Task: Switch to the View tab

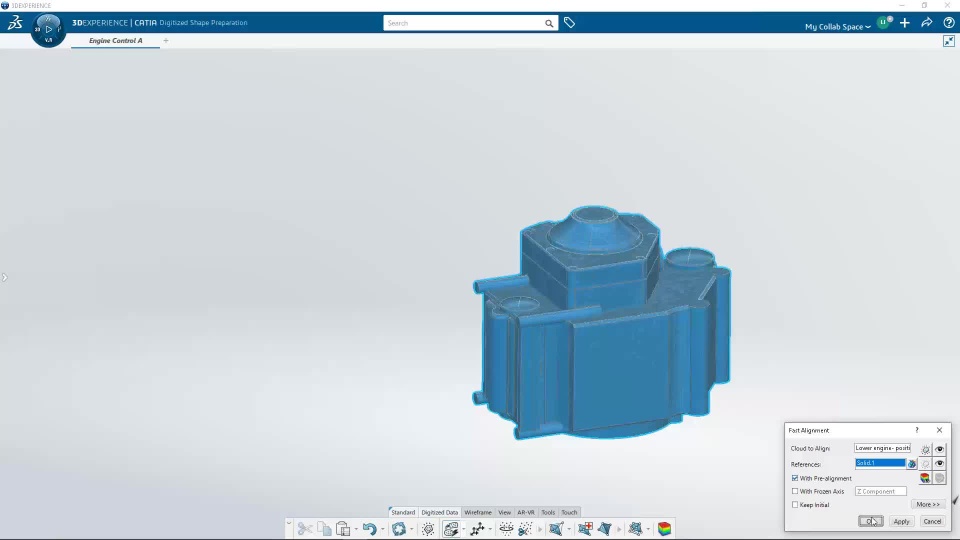Action: pos(504,512)
